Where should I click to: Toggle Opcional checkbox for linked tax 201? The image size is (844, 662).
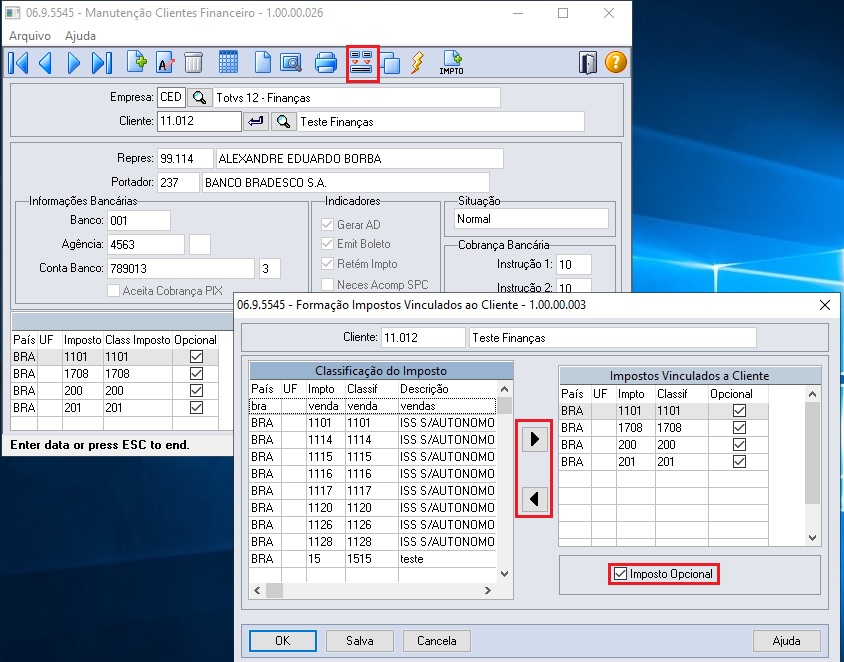[x=741, y=462]
